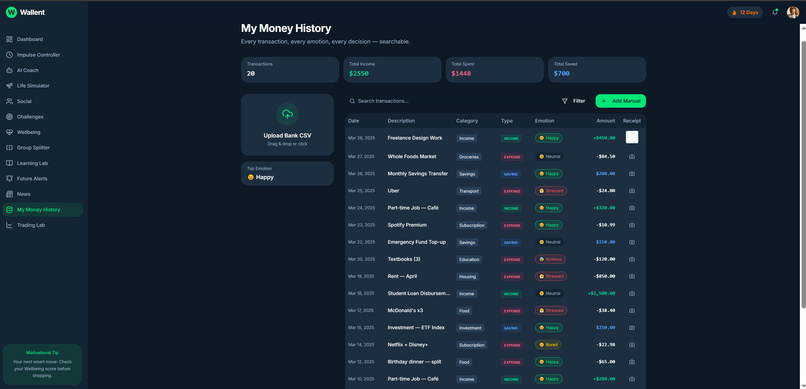Select the Whole Foods Market description
This screenshot has height=389, width=806.
(x=412, y=156)
